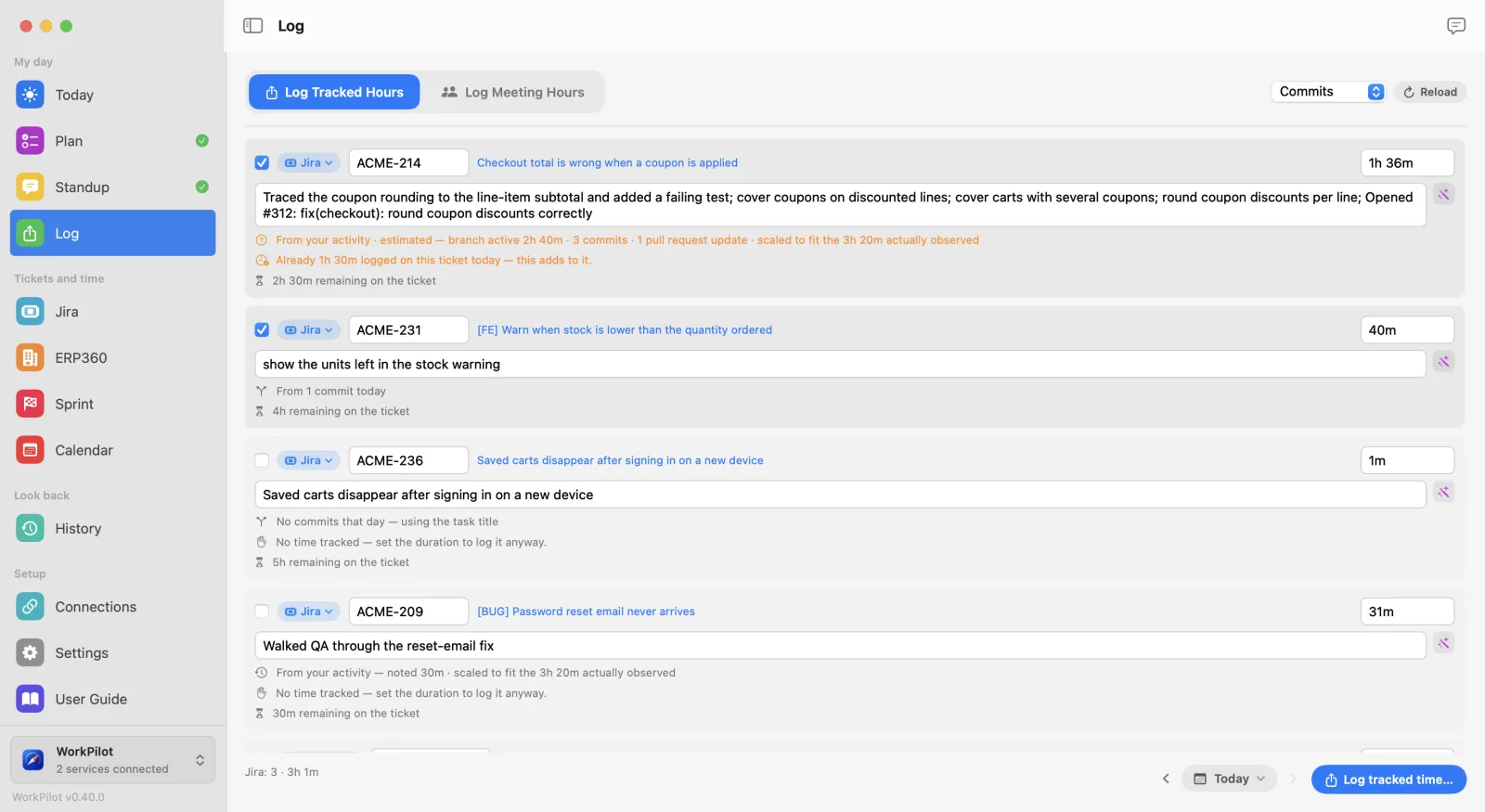Open the Jira selector for ACME-214

[308, 162]
